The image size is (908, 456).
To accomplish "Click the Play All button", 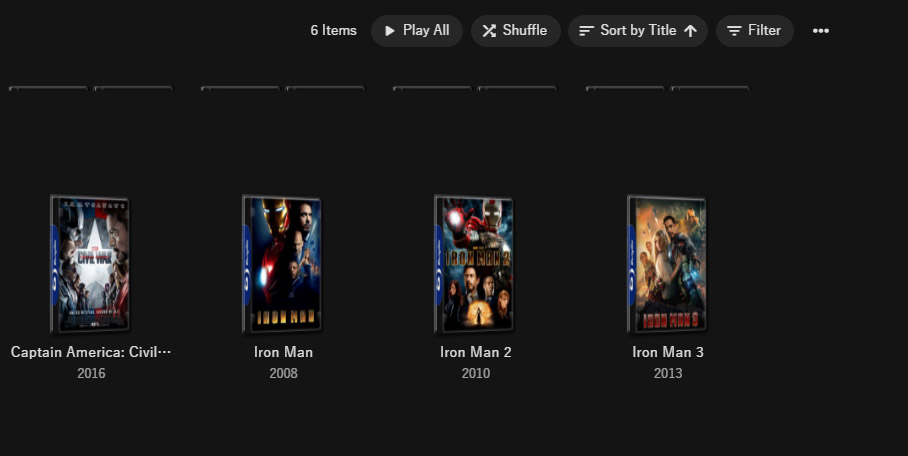I will coord(416,31).
